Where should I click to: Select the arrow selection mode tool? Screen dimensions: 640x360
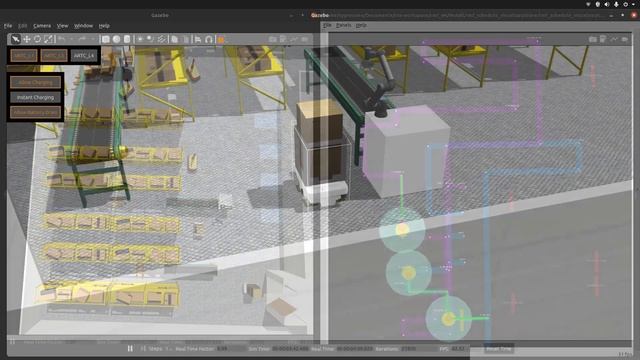(x=16, y=39)
